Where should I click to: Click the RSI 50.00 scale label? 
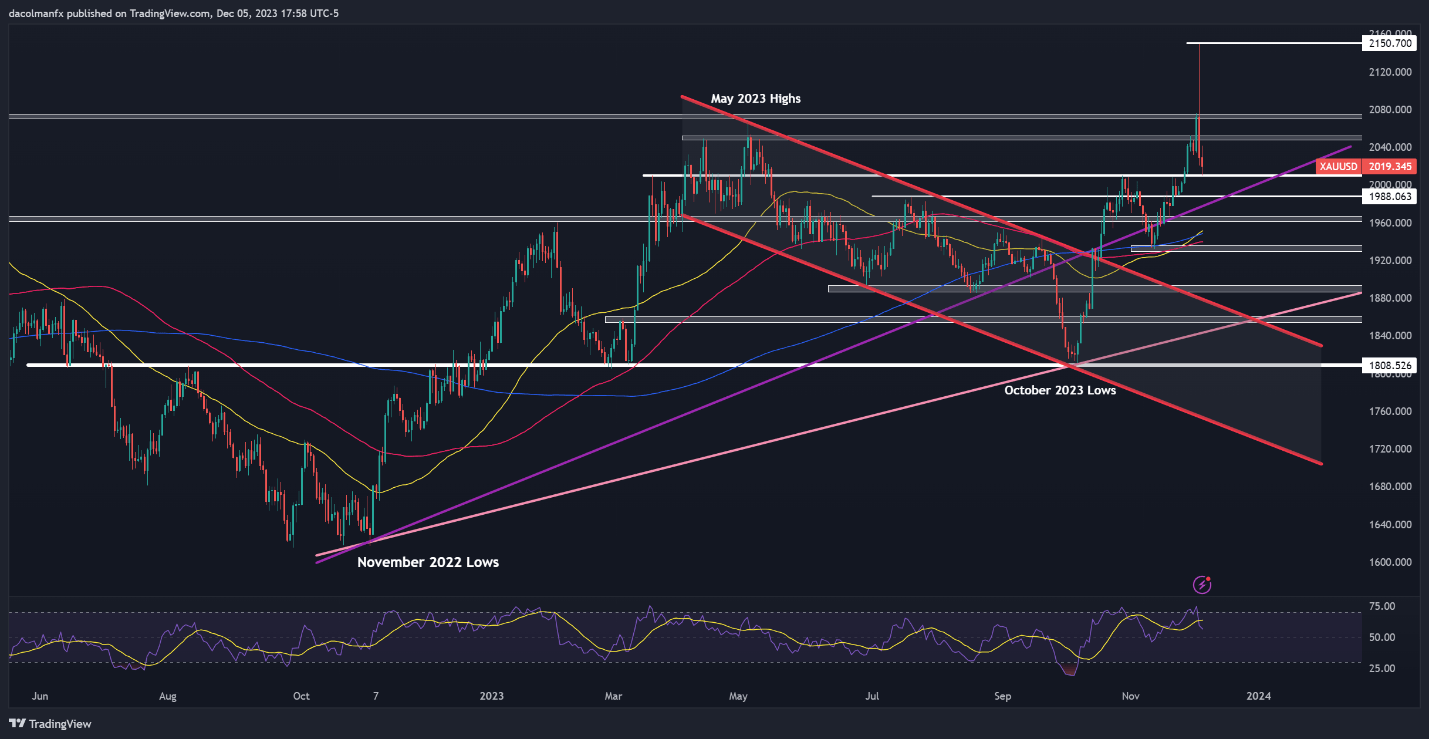click(x=1383, y=637)
